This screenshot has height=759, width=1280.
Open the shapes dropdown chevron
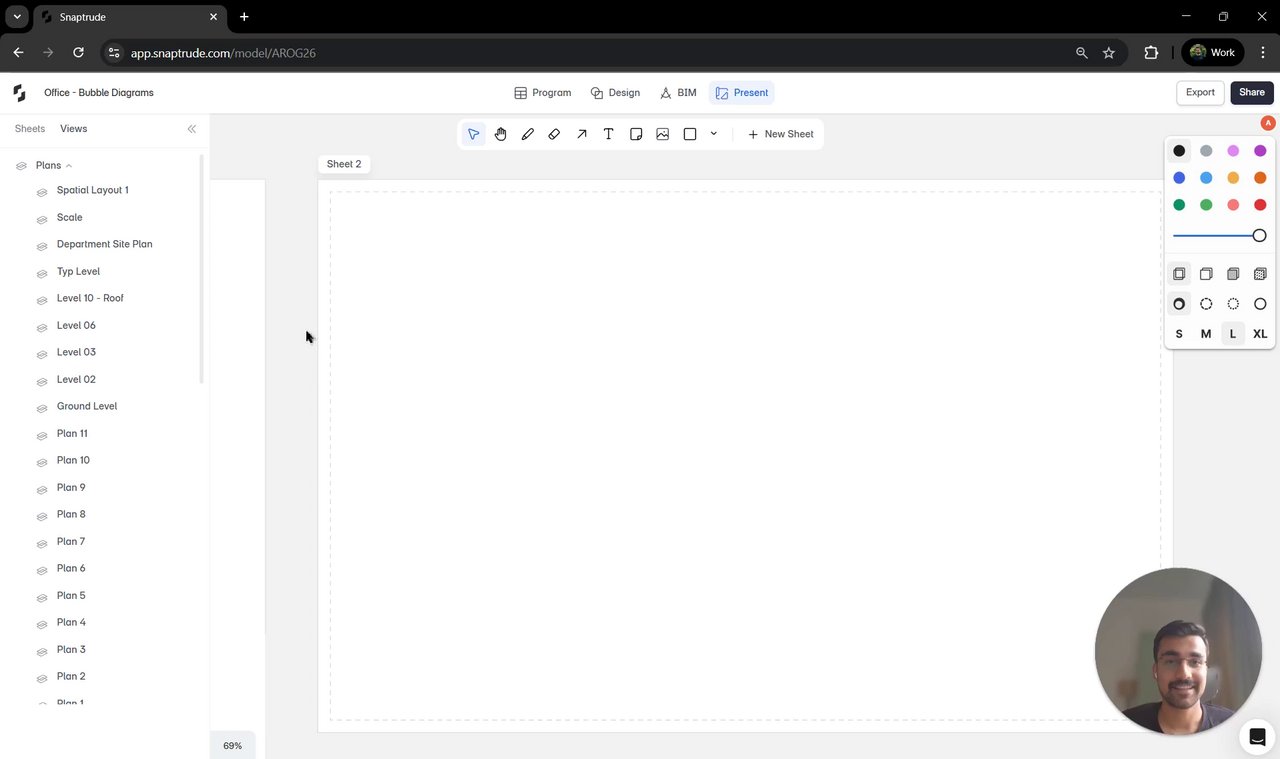click(714, 134)
